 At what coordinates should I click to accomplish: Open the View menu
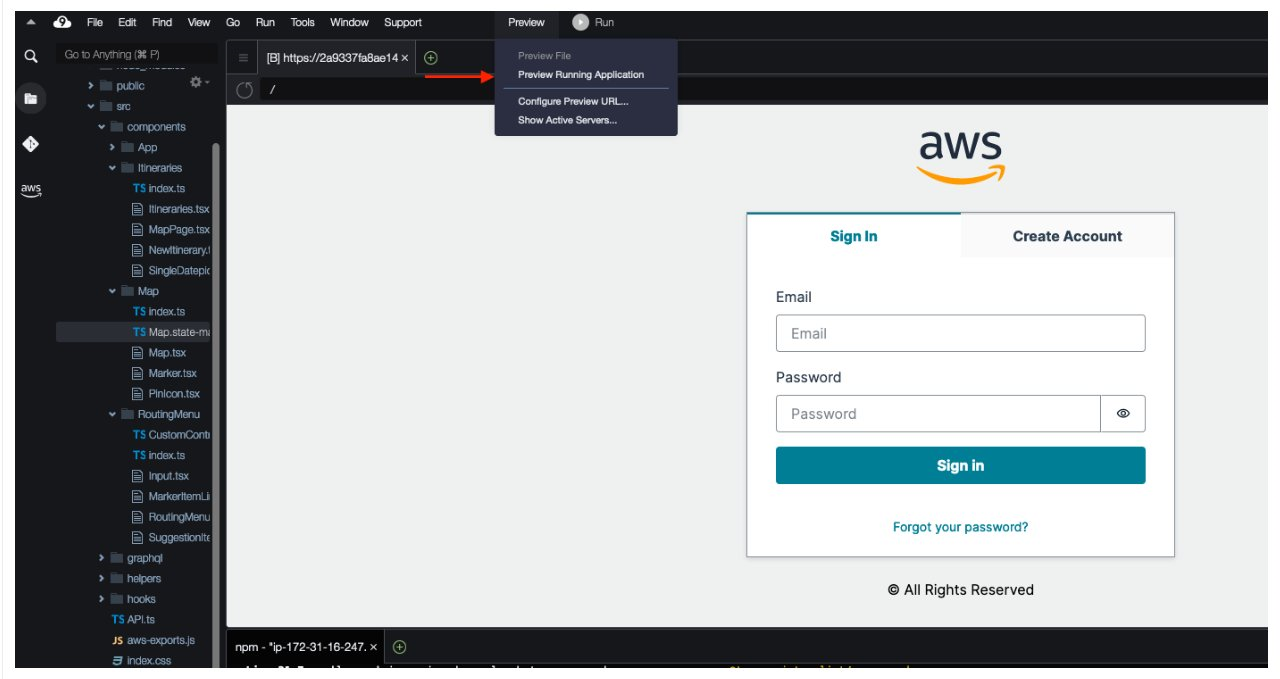tap(199, 22)
